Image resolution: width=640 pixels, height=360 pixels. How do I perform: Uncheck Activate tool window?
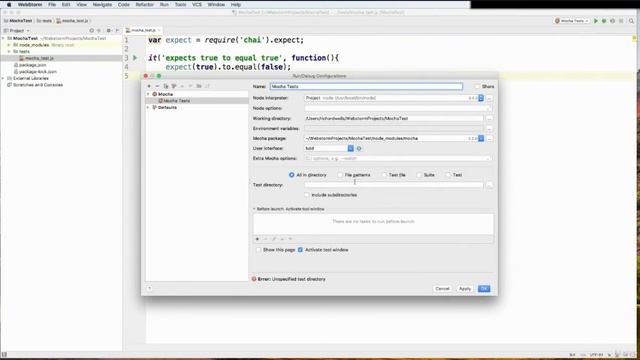click(300, 250)
